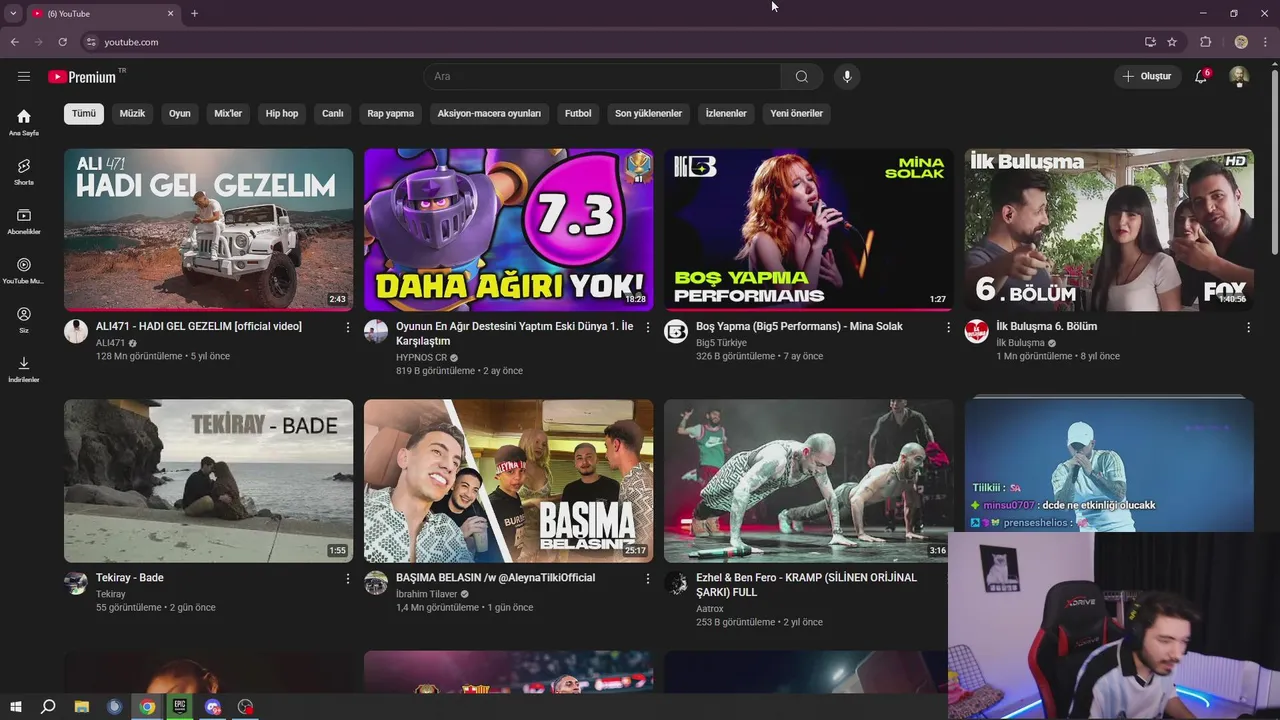This screenshot has width=1280, height=720.
Task: Open Windows taskbar search
Action: click(x=48, y=707)
